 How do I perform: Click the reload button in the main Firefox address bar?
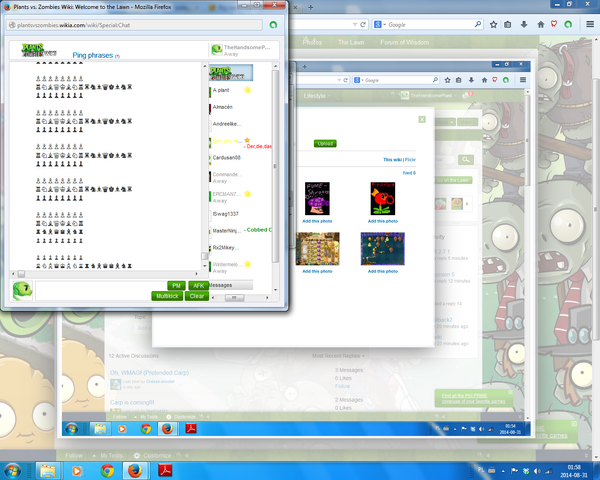pyautogui.click(x=363, y=24)
